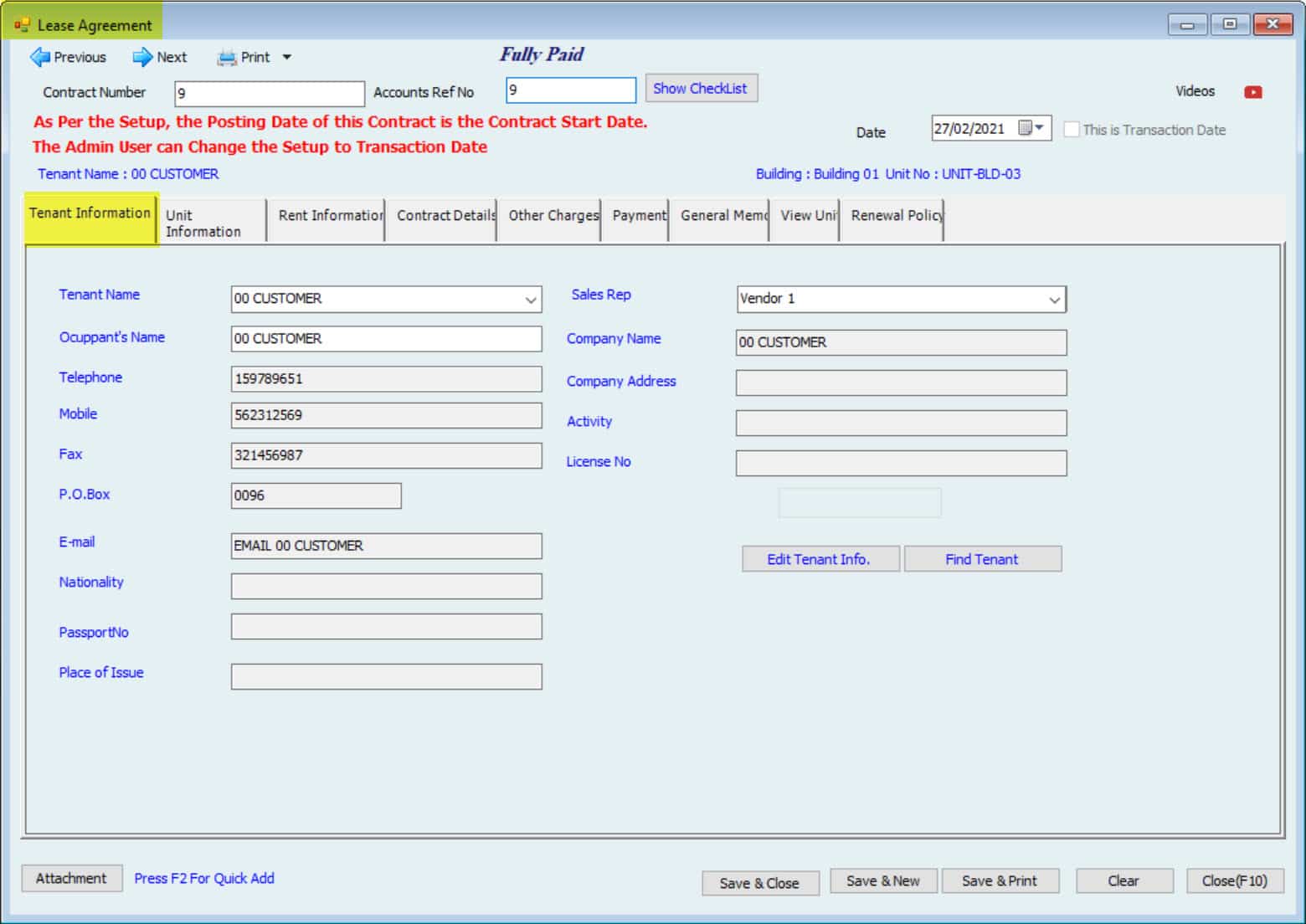Viewport: 1306px width, 924px height.
Task: Click the Ocuppant's Name field
Action: (387, 338)
